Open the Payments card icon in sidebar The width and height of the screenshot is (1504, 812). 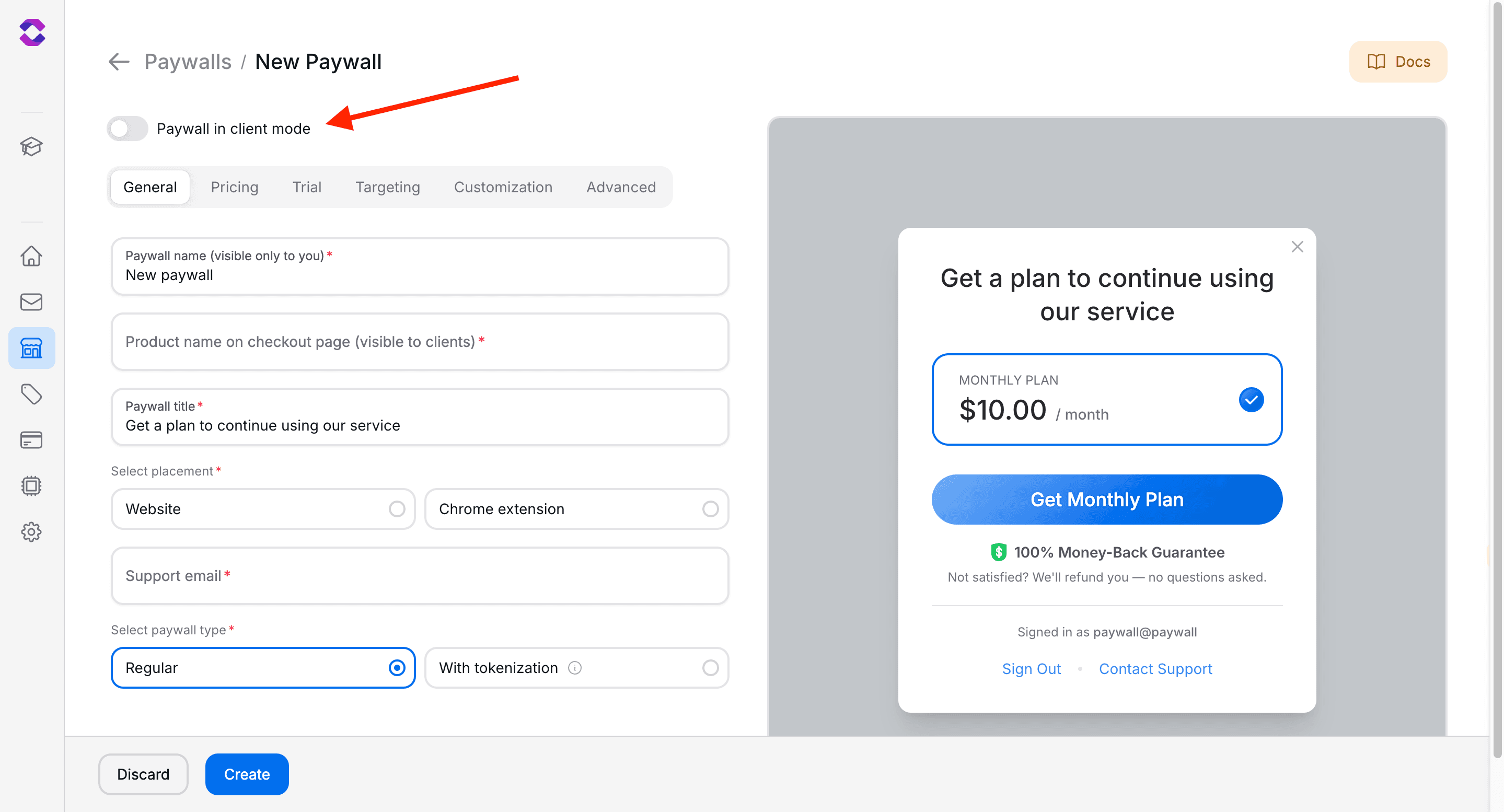click(31, 439)
